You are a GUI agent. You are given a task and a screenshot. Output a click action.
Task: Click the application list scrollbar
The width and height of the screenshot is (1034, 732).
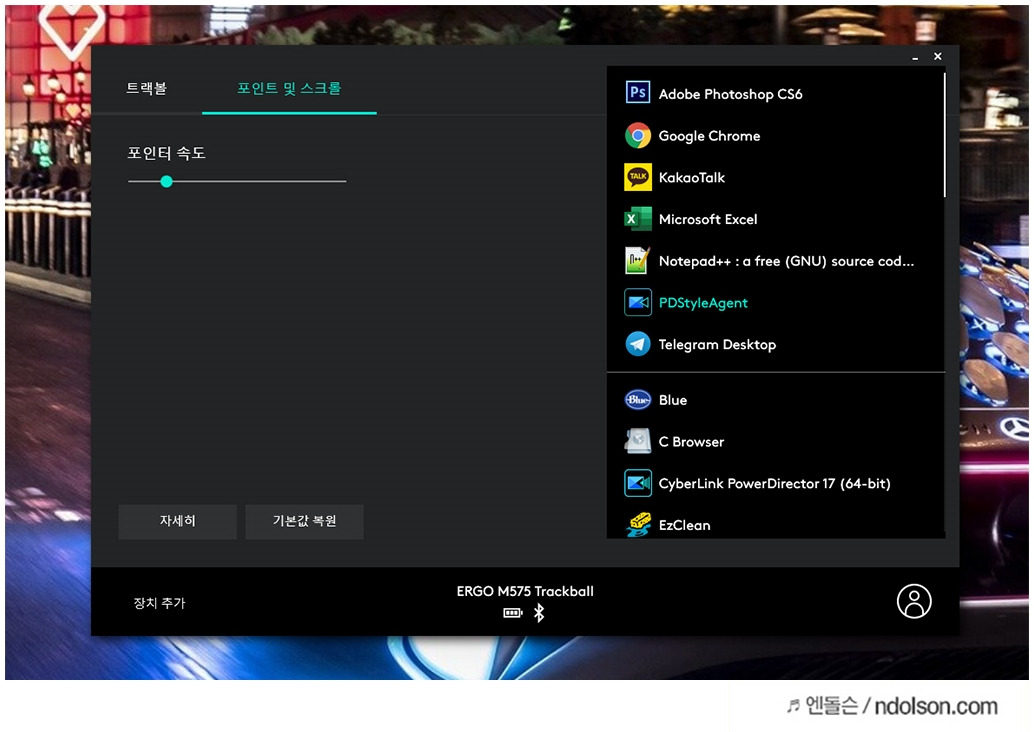(944, 135)
